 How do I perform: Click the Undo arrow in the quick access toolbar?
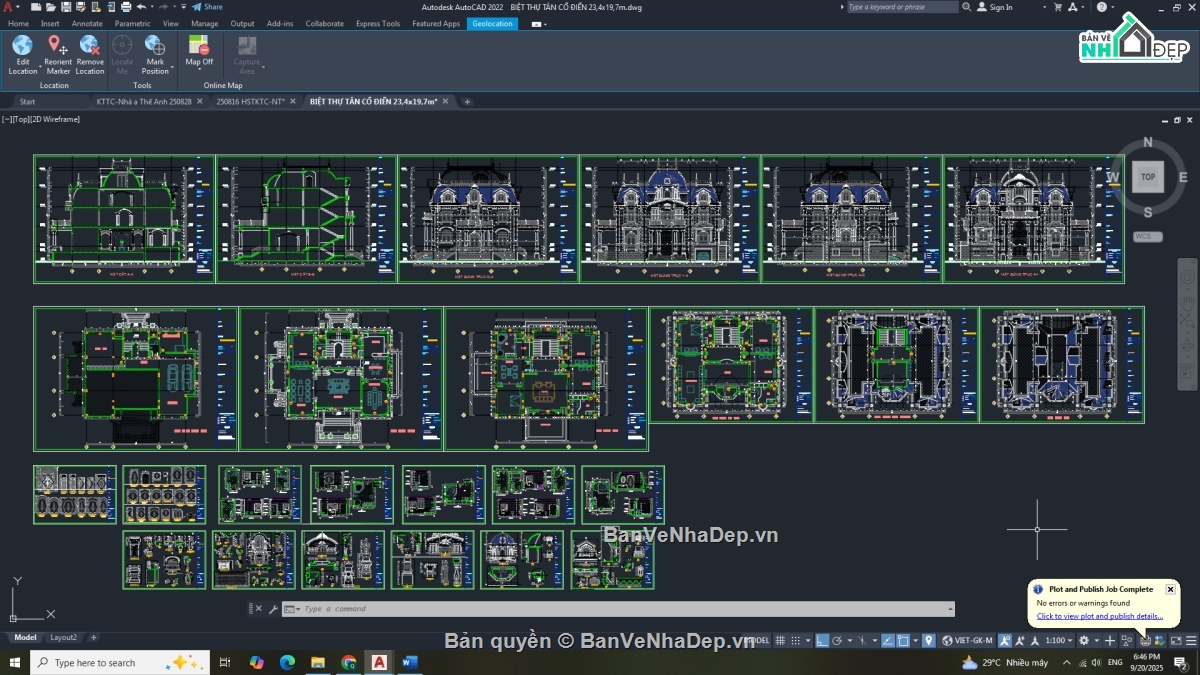click(141, 7)
